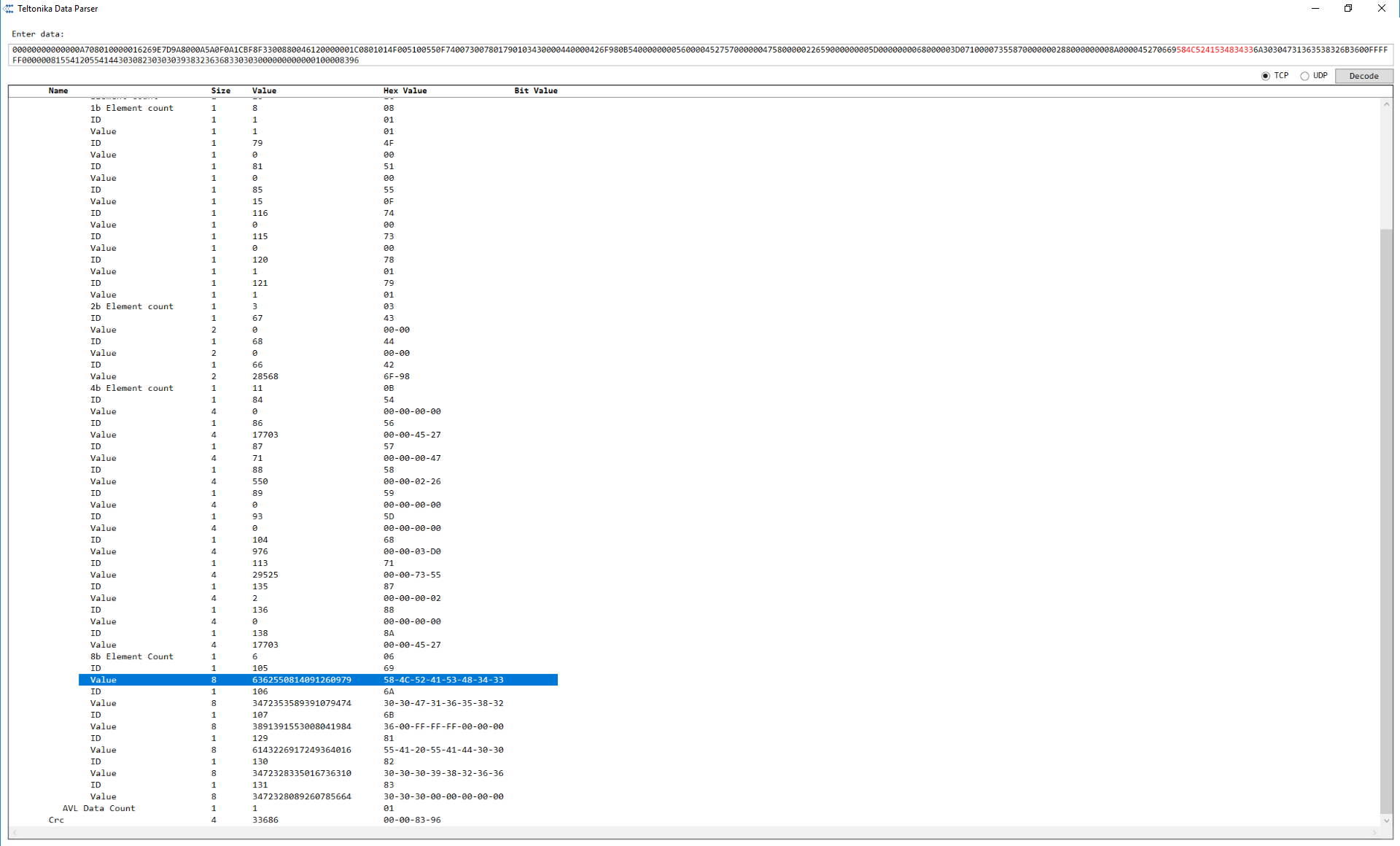Click the horizontal scrollbar left arrow

pos(15,831)
